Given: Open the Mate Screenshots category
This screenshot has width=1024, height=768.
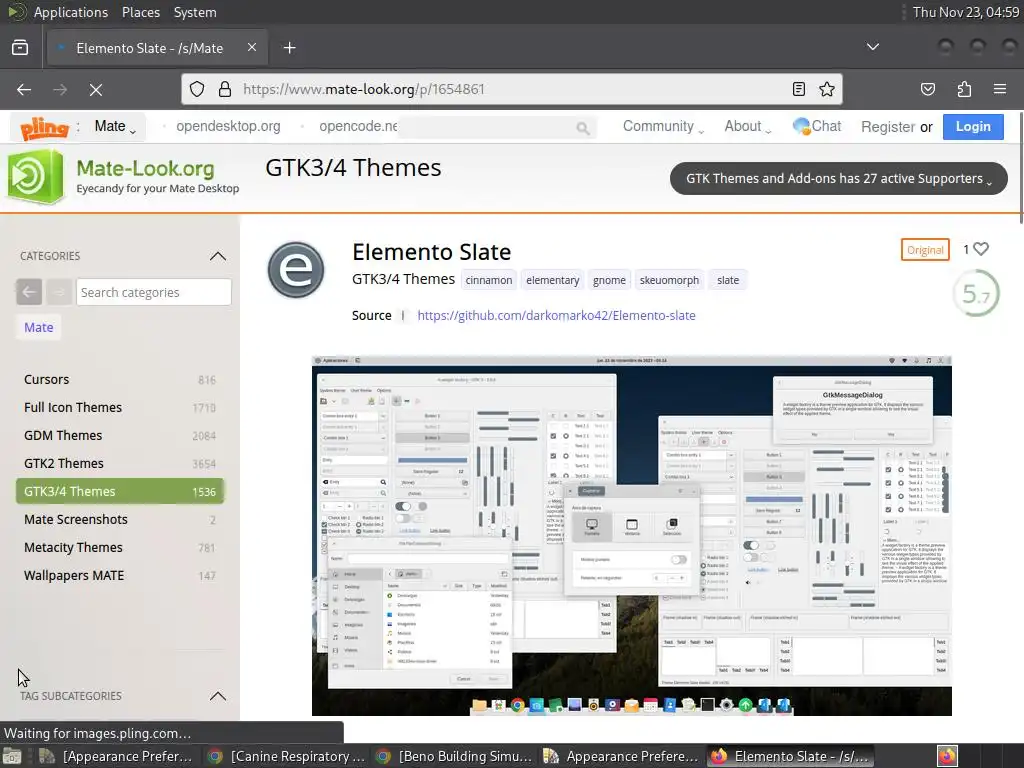Looking at the screenshot, I should [x=76, y=520].
